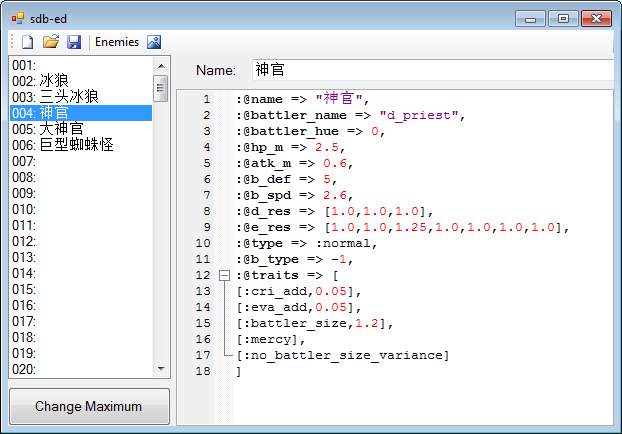Click the 1.25 value in :@e_res
Image resolution: width=622 pixels, height=434 pixels.
(411, 227)
